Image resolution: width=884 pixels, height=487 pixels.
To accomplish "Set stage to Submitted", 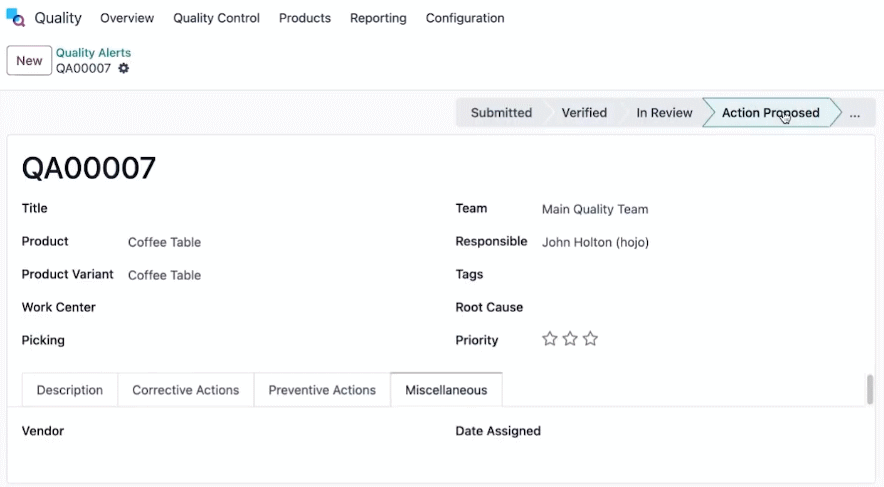I will (501, 113).
